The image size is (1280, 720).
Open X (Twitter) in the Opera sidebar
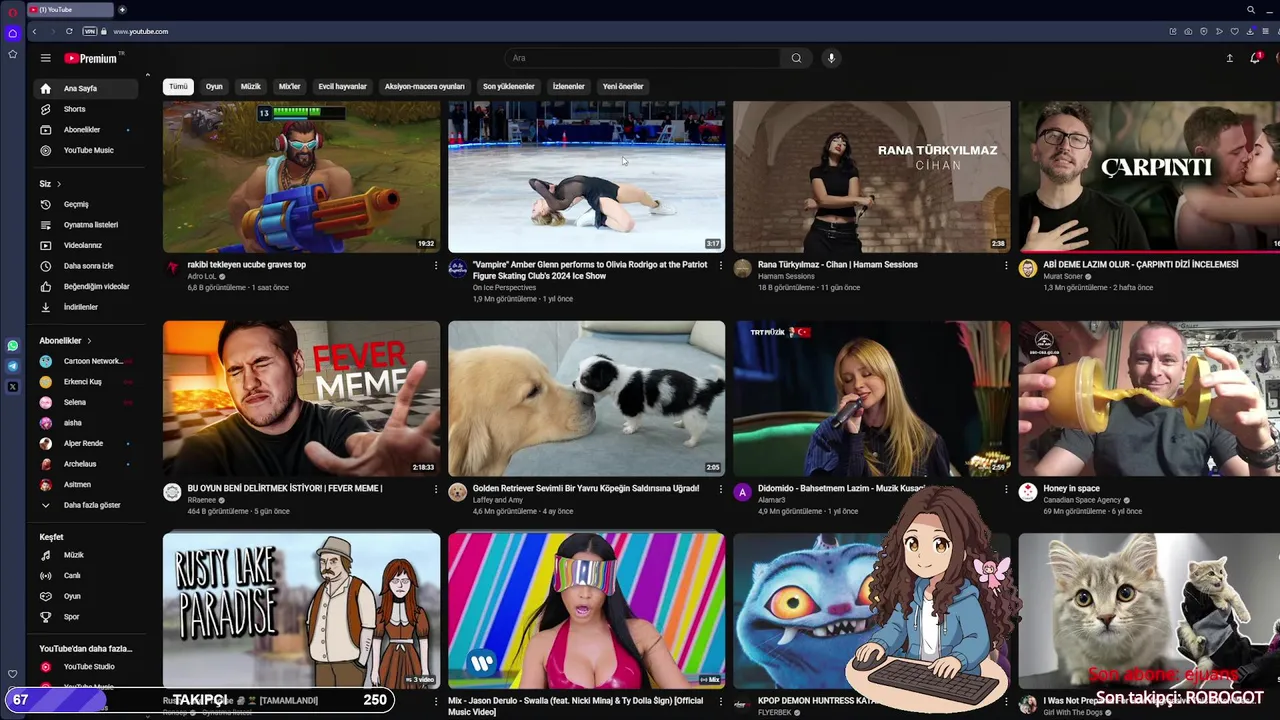click(x=12, y=386)
